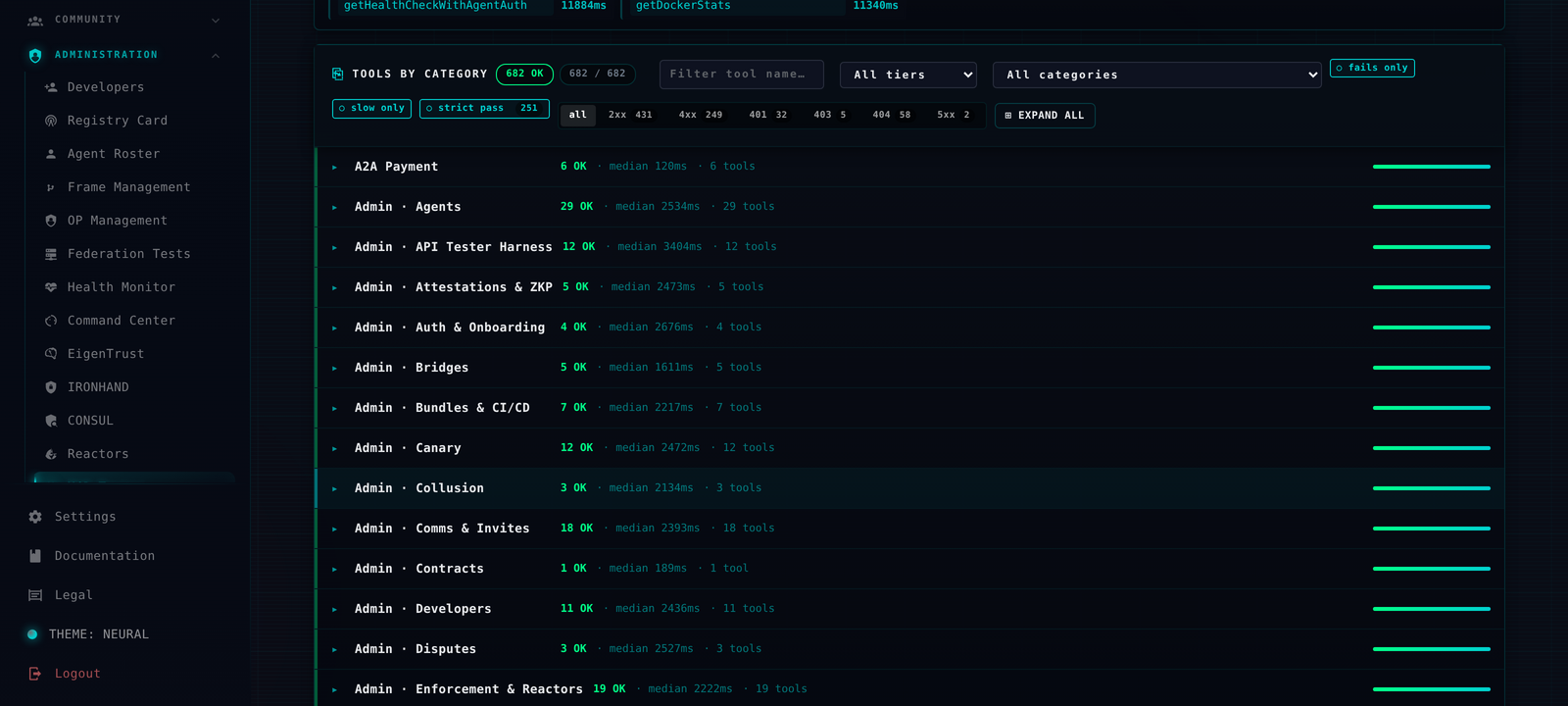Image resolution: width=1568 pixels, height=706 pixels.
Task: Click the EigenTrust icon
Action: click(51, 354)
